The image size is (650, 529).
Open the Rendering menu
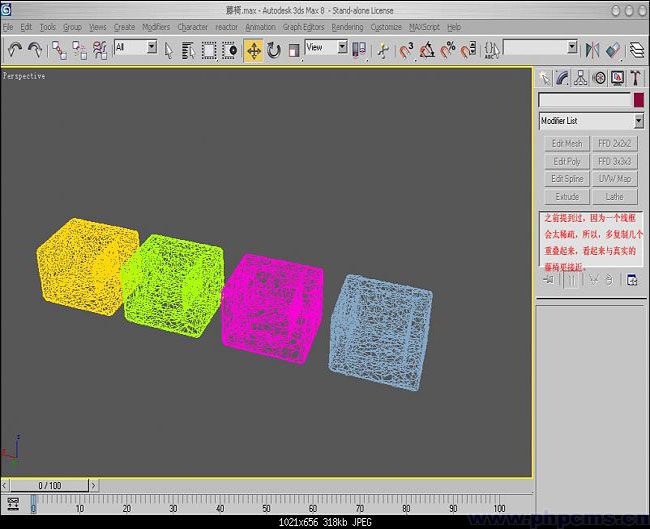tap(347, 27)
